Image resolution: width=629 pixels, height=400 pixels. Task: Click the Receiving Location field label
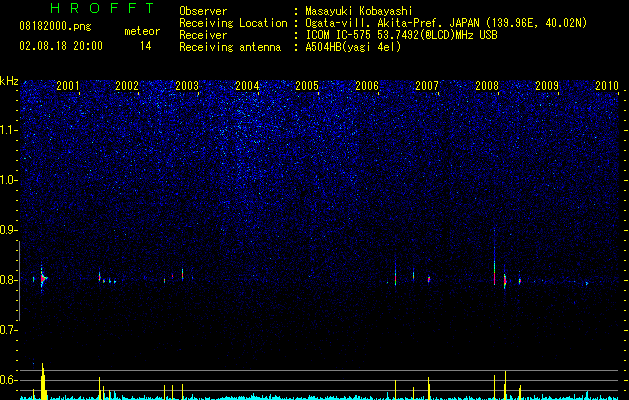click(x=233, y=23)
